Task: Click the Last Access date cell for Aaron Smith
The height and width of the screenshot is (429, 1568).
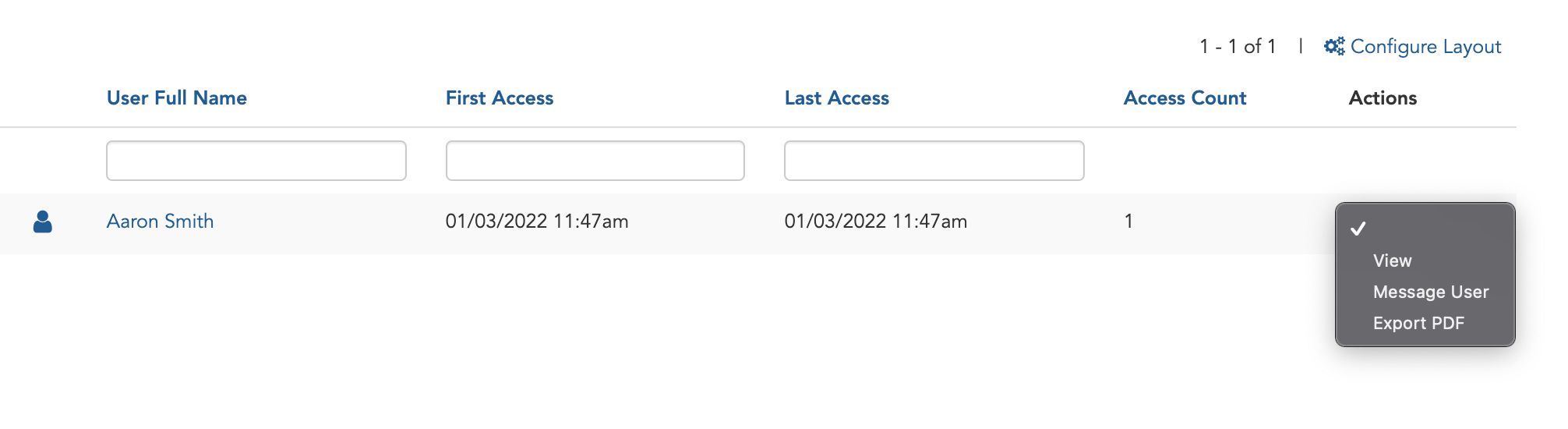Action: pos(876,222)
